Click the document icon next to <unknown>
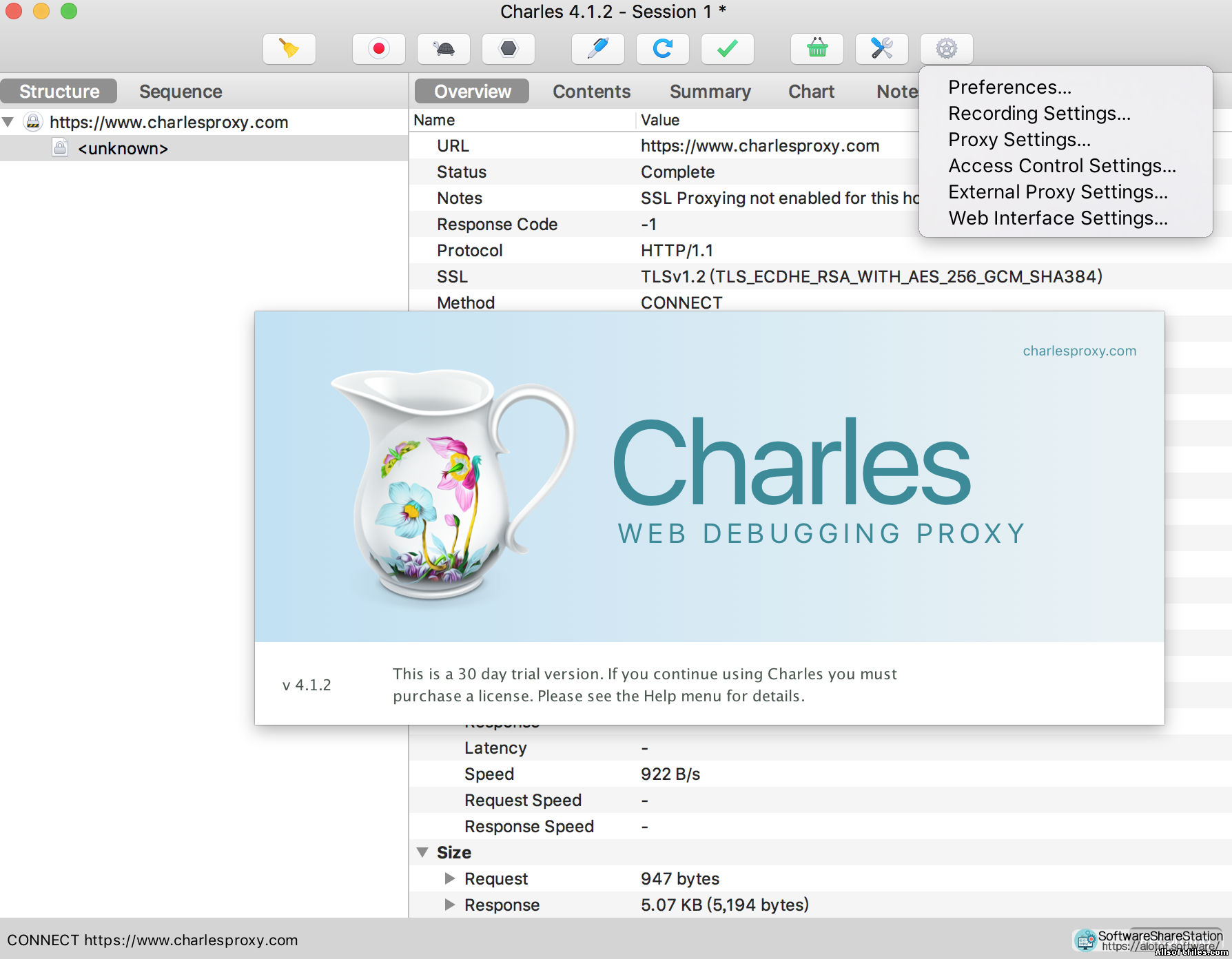1232x959 pixels. coord(61,147)
